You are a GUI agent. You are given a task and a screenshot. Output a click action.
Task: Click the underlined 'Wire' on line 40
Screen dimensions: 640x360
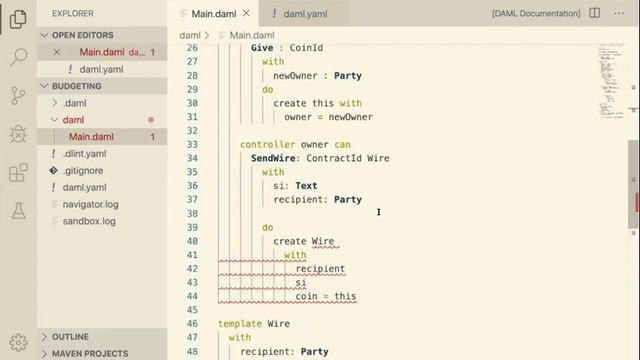point(323,241)
